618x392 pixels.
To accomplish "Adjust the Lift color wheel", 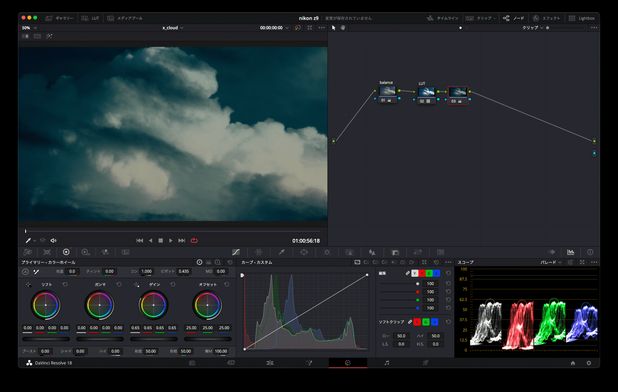I will (46, 305).
